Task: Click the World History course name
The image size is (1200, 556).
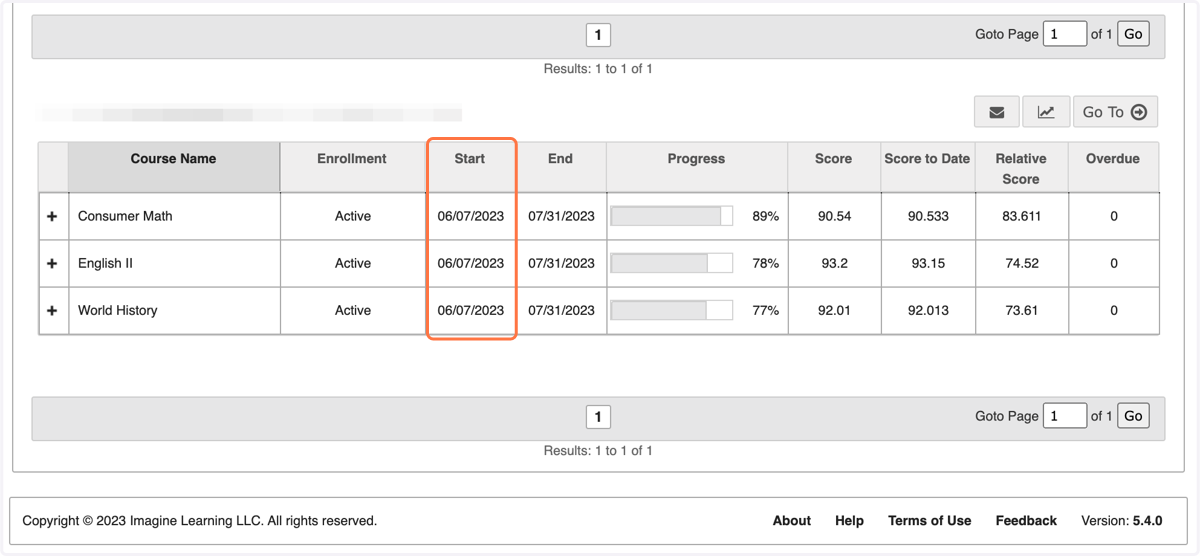Action: 118,310
